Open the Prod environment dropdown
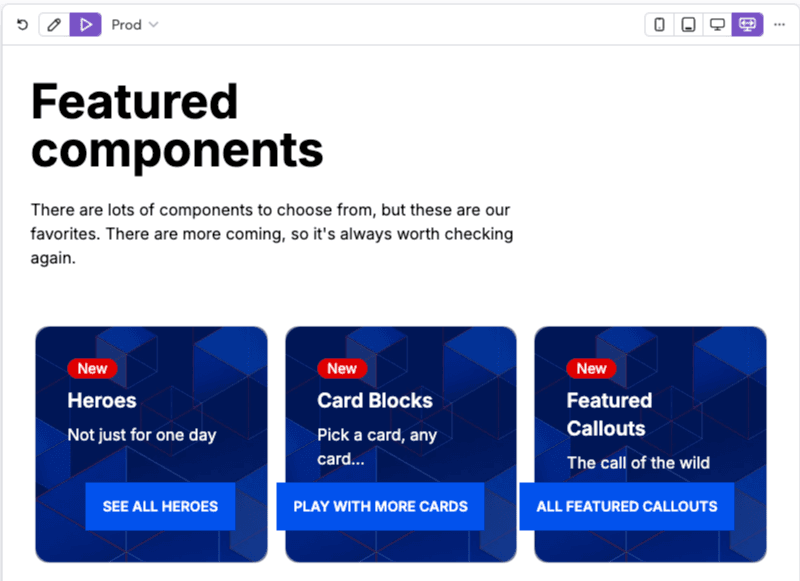 pos(135,24)
